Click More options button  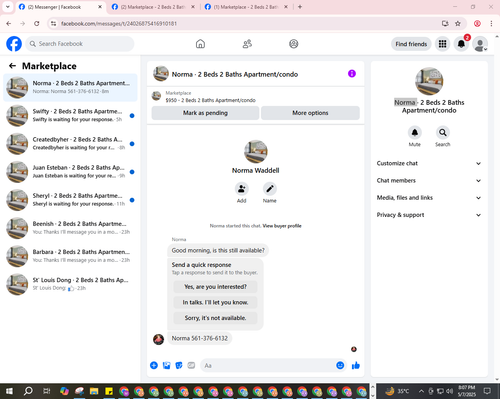310,113
